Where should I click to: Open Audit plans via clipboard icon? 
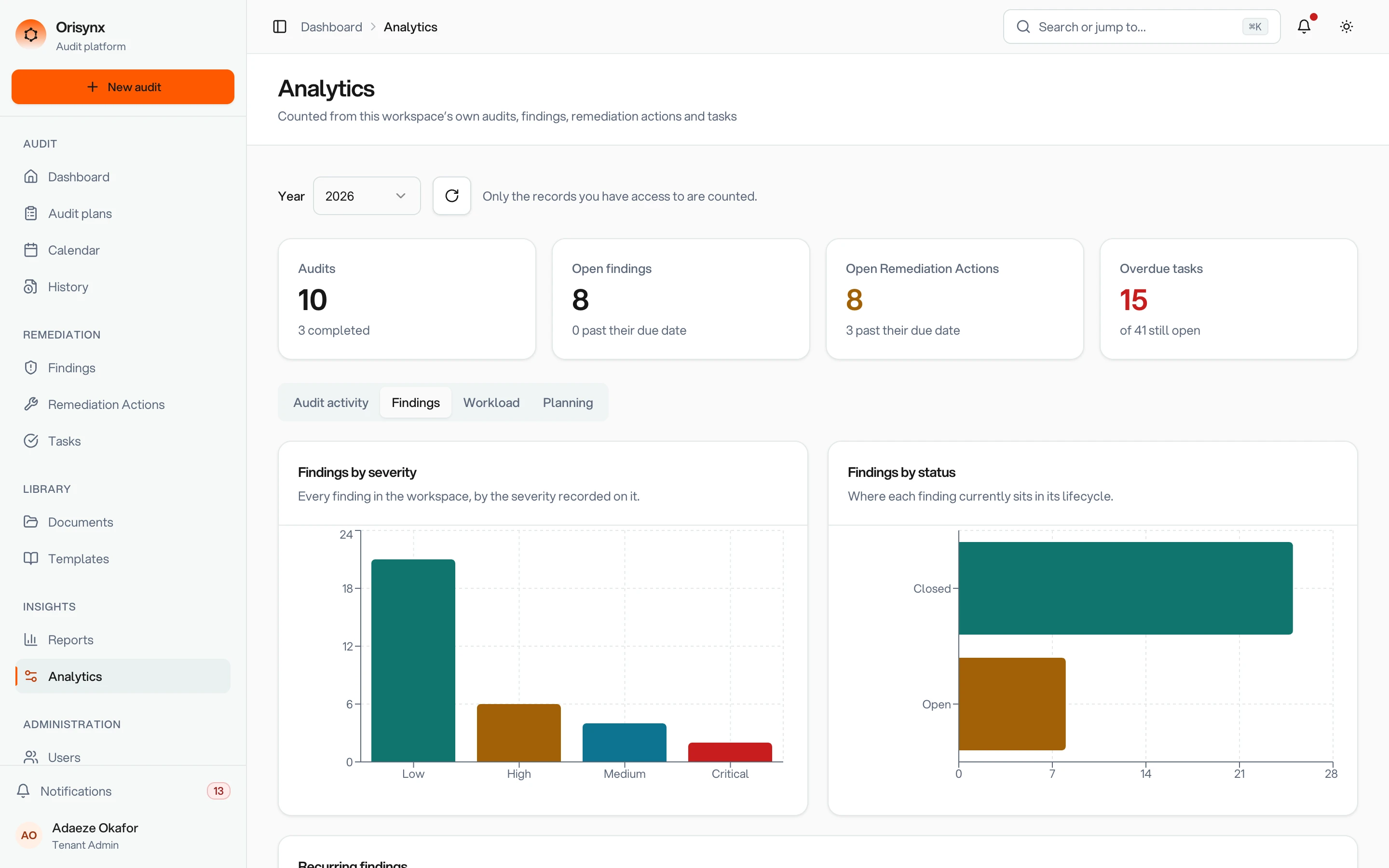(31, 213)
